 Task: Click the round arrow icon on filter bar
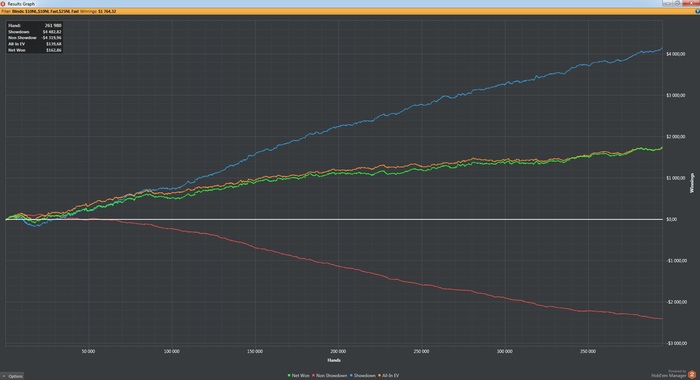[x=697, y=11]
